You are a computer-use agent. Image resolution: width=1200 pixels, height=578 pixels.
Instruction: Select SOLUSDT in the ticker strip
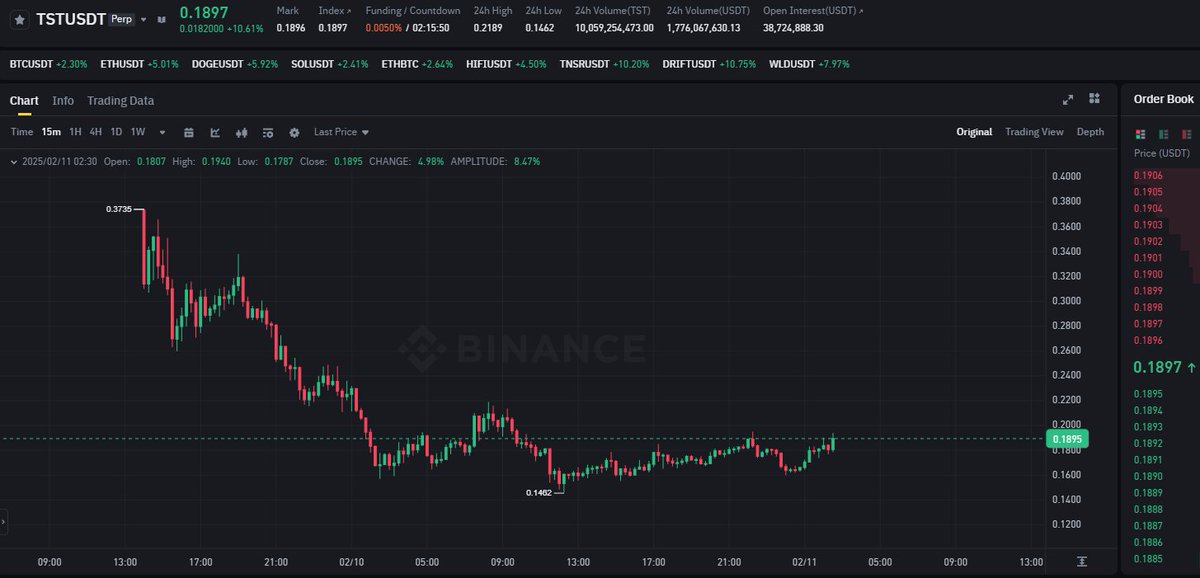[x=330, y=64]
